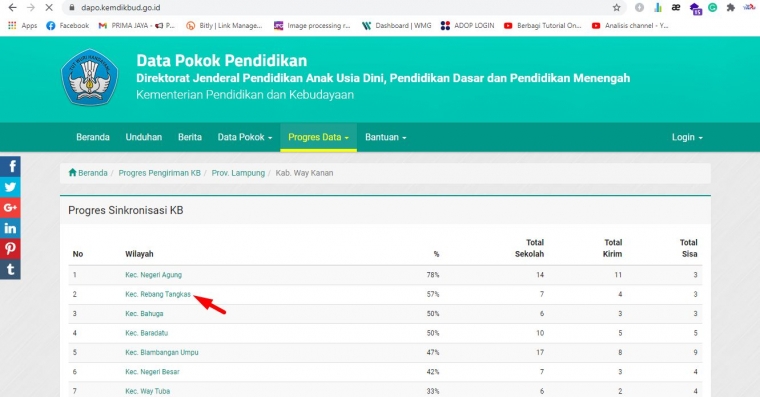Click the Progres Sinkronisasi KB heading

[x=126, y=210]
